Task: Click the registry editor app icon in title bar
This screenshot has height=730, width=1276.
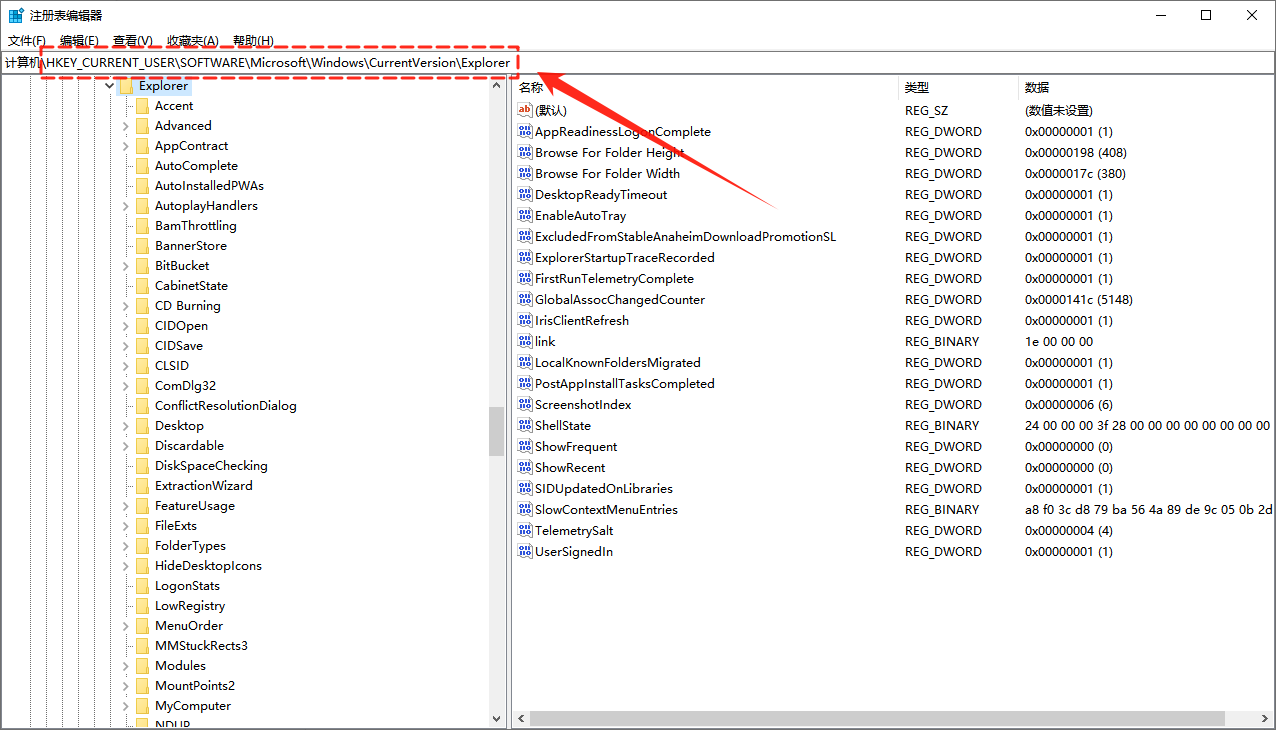Action: pos(16,15)
